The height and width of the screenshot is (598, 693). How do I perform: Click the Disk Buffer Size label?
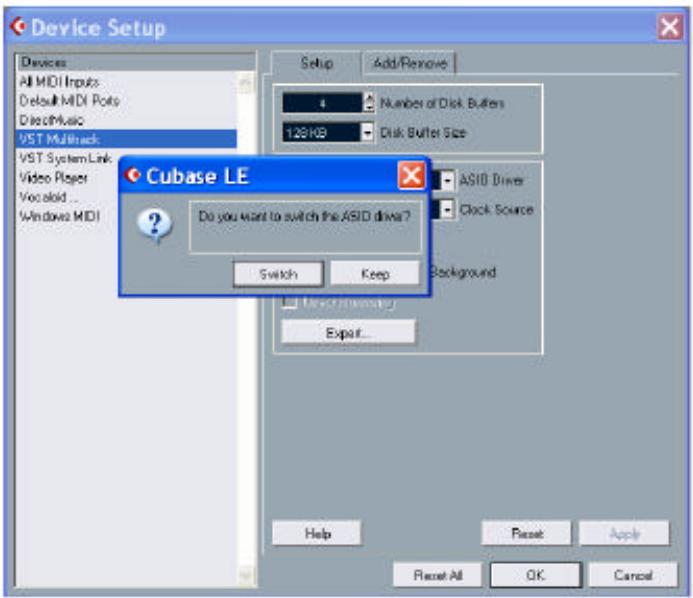[x=423, y=132]
